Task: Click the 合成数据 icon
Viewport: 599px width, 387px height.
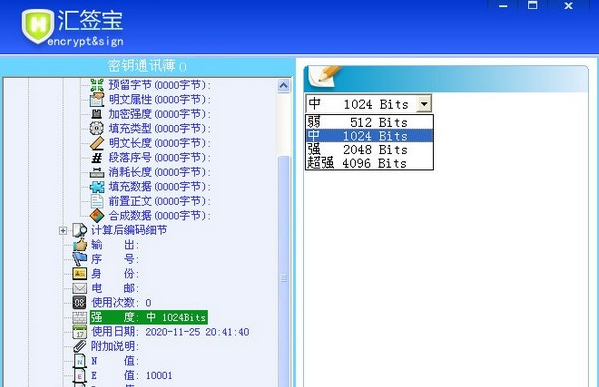Action: [97, 215]
